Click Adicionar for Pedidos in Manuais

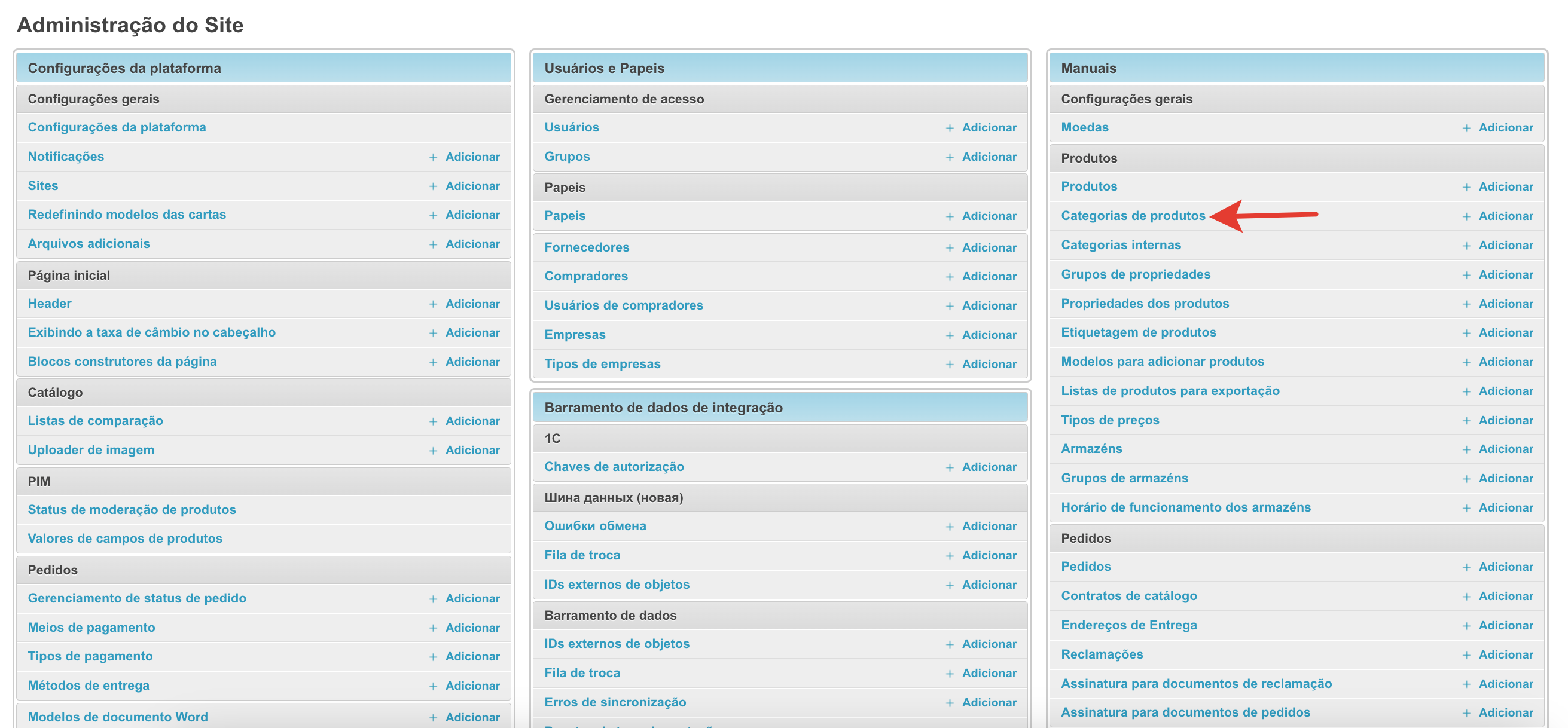coord(1505,567)
